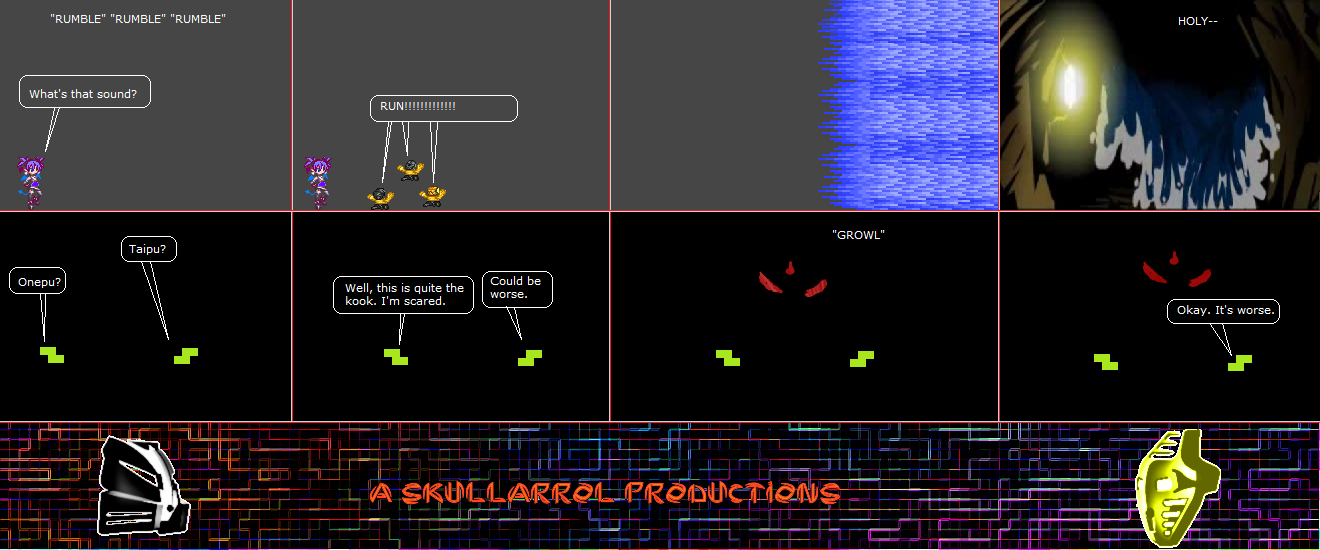
Task: Click the red monster eyes above "Okay. It's worse."
Action: click(1177, 271)
